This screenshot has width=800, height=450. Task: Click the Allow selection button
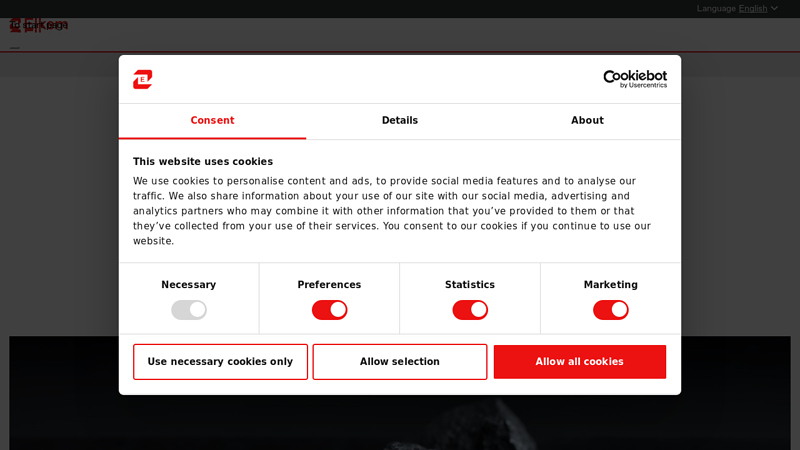click(x=400, y=362)
